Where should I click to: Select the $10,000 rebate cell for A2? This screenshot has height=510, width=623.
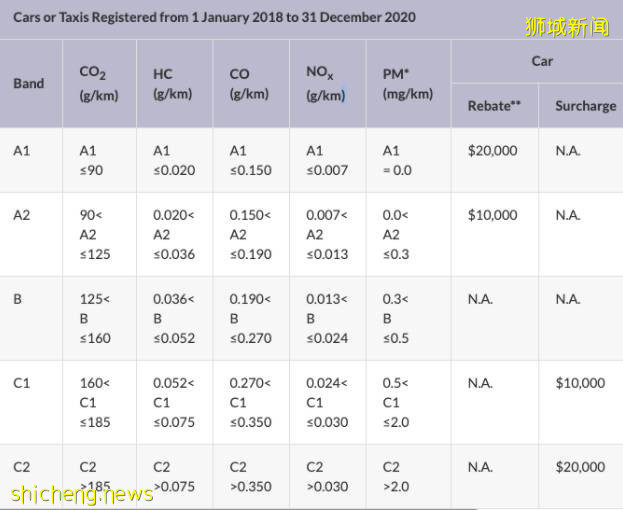point(492,215)
